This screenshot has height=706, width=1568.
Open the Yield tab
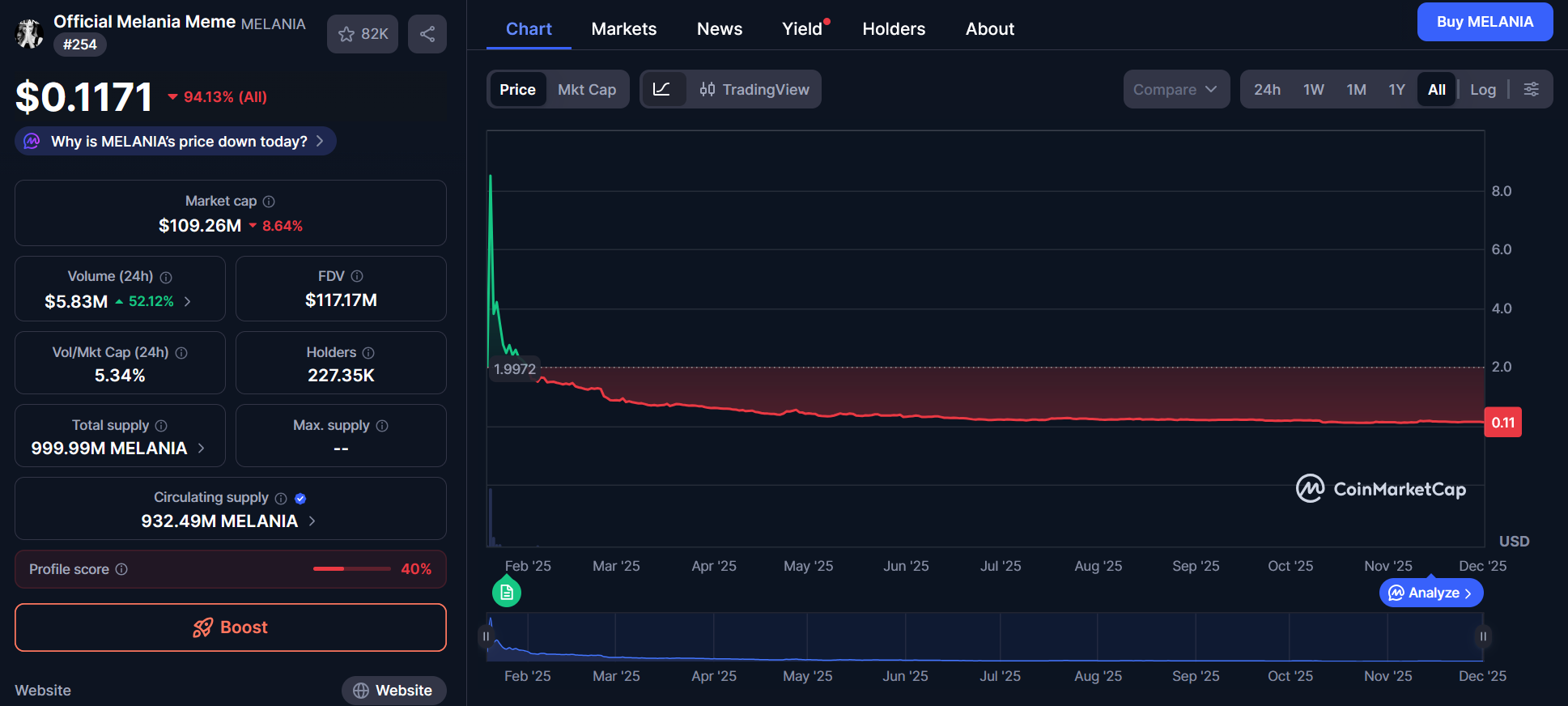(803, 29)
